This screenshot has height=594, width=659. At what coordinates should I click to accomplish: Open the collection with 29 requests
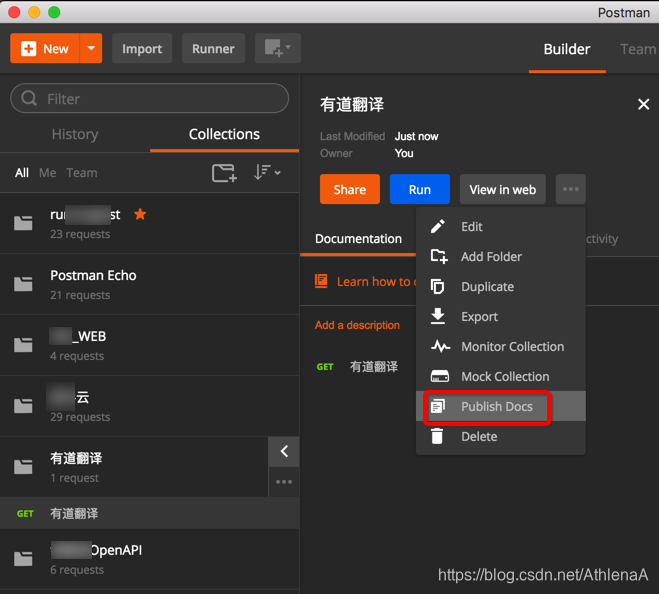(x=150, y=406)
